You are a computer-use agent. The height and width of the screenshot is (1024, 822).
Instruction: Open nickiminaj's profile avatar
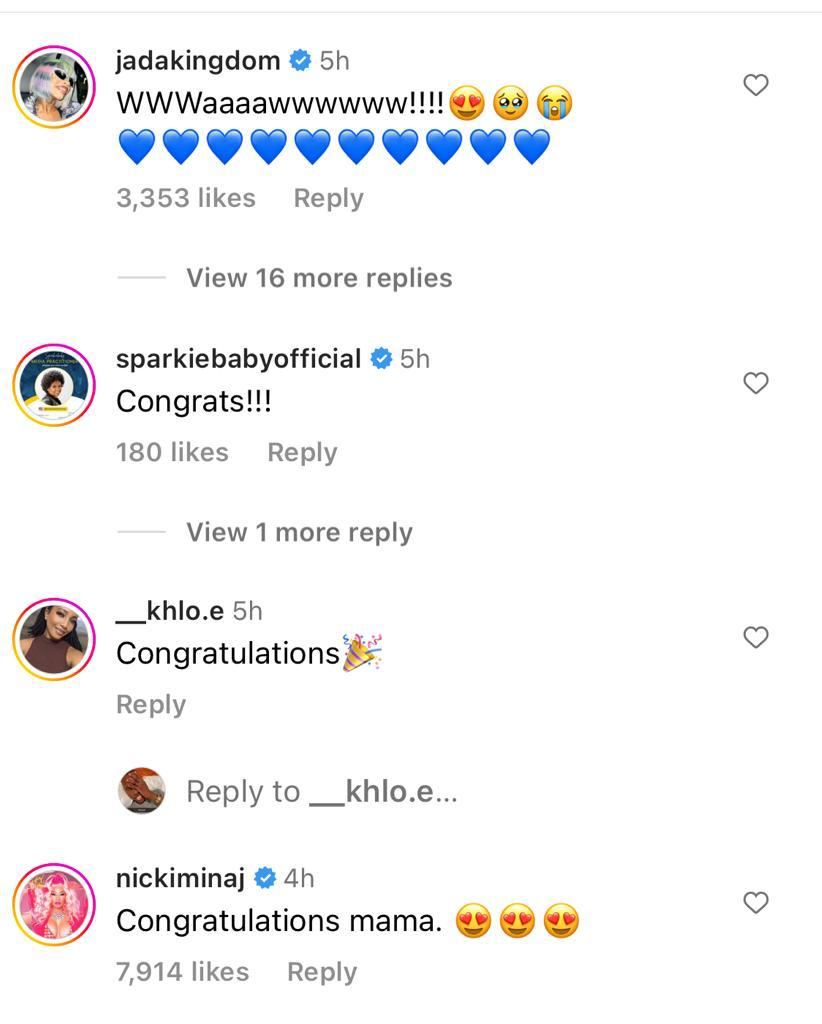point(53,904)
